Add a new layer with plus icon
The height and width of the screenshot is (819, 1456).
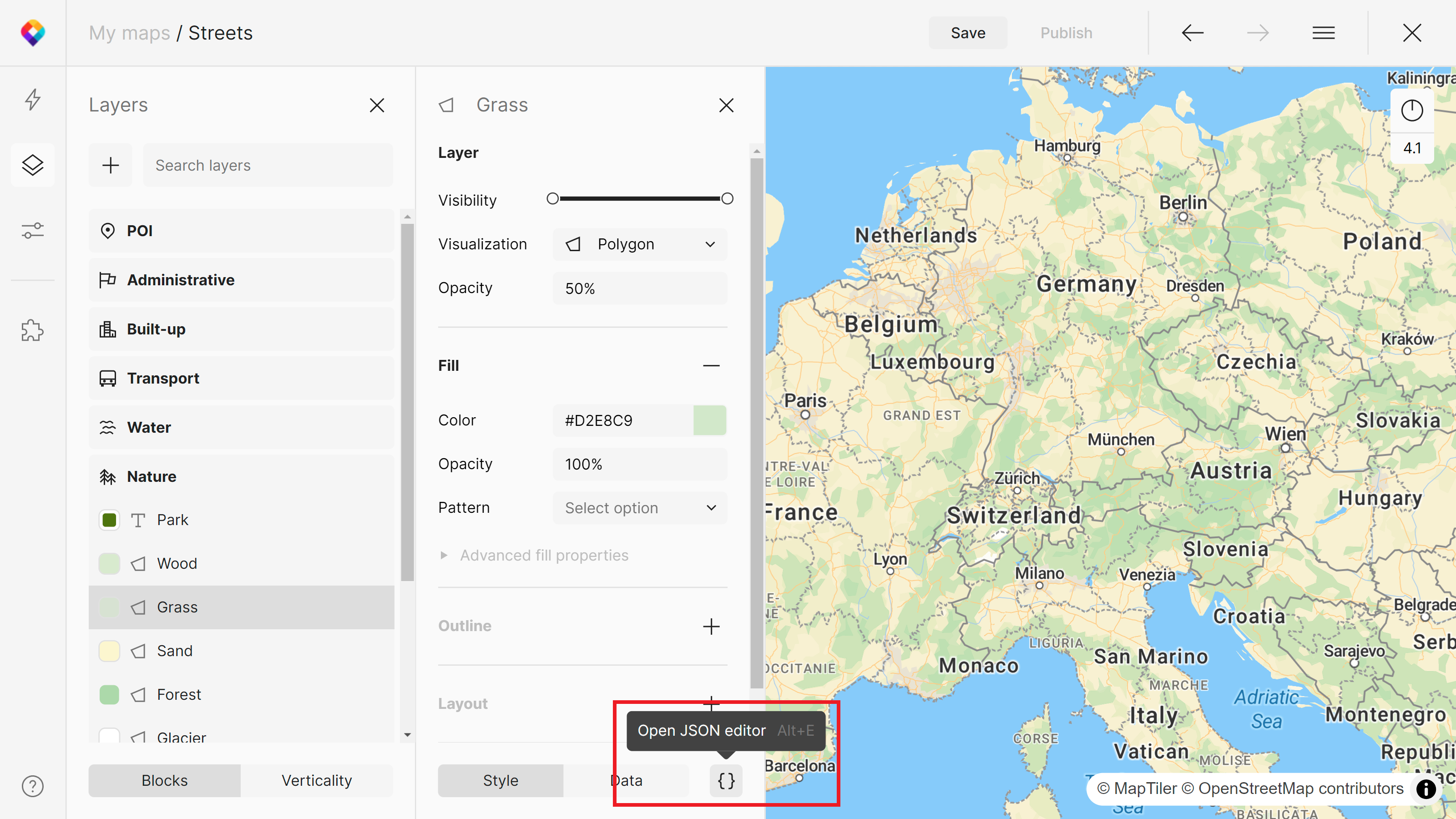pos(110,165)
